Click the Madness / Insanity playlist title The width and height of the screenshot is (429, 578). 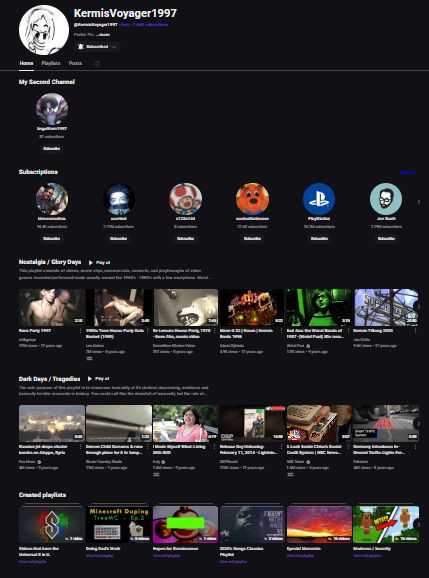[372, 549]
